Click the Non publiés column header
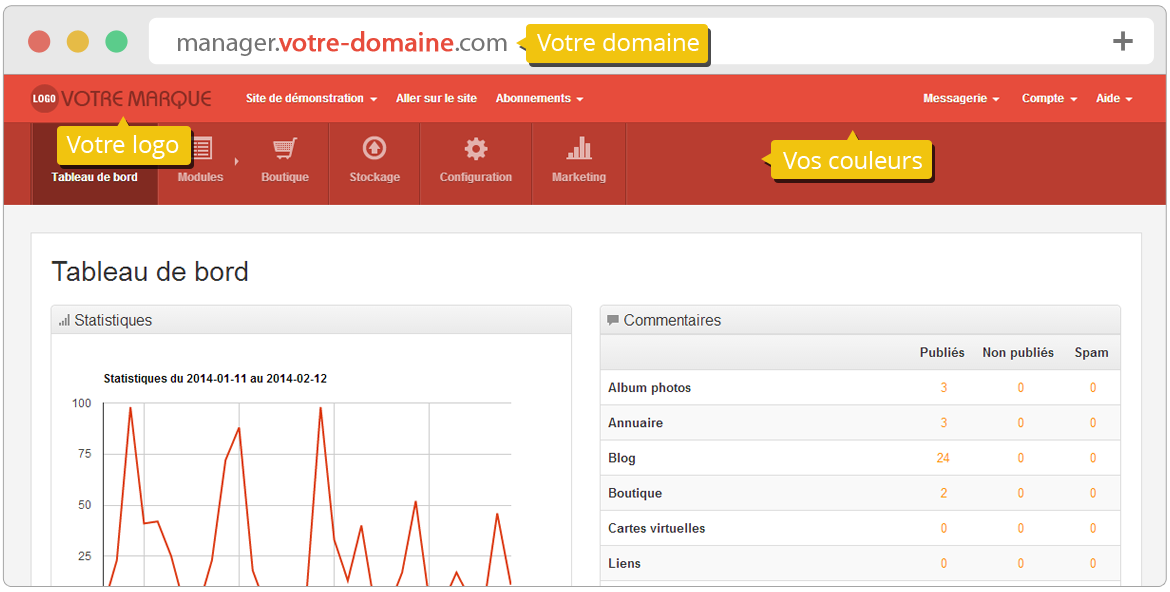This screenshot has width=1170, height=592. click(x=1018, y=352)
